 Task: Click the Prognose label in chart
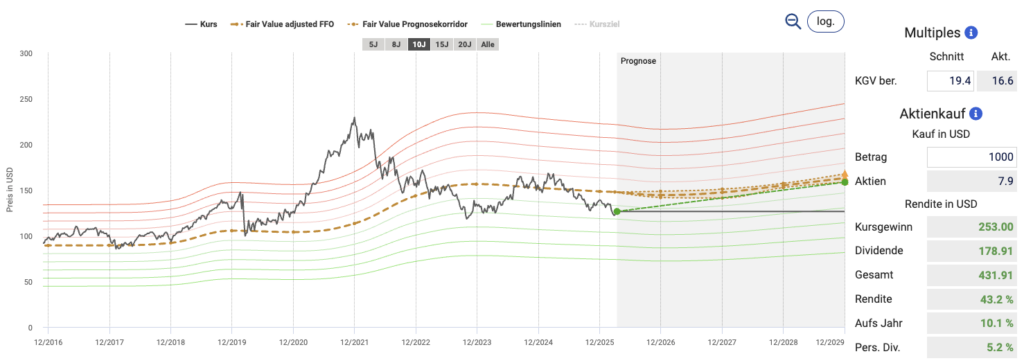638,61
